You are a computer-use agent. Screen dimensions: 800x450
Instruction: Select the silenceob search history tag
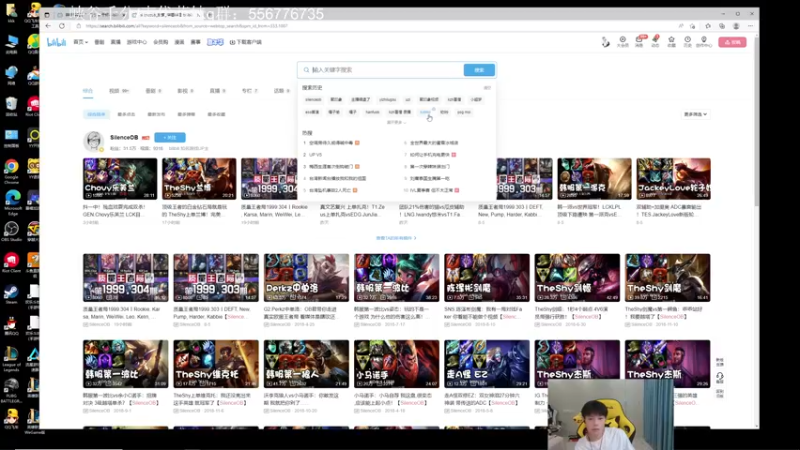coord(313,99)
